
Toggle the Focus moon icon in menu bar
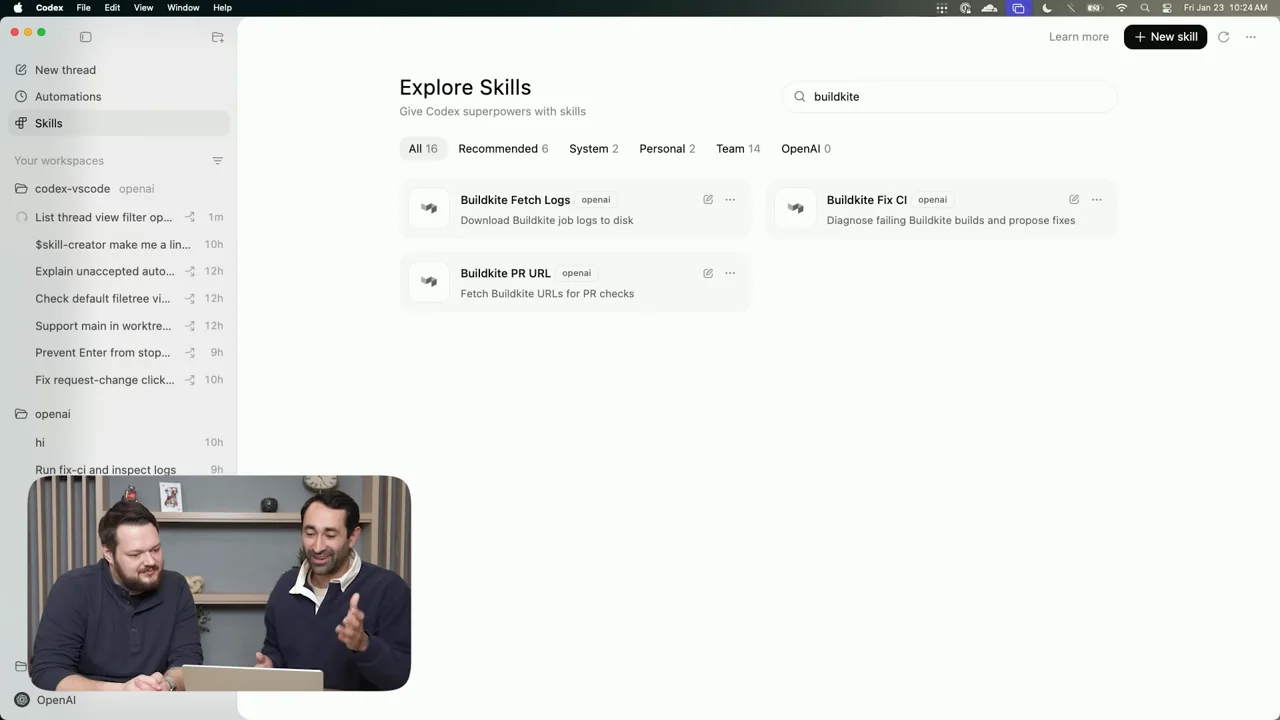1047,8
